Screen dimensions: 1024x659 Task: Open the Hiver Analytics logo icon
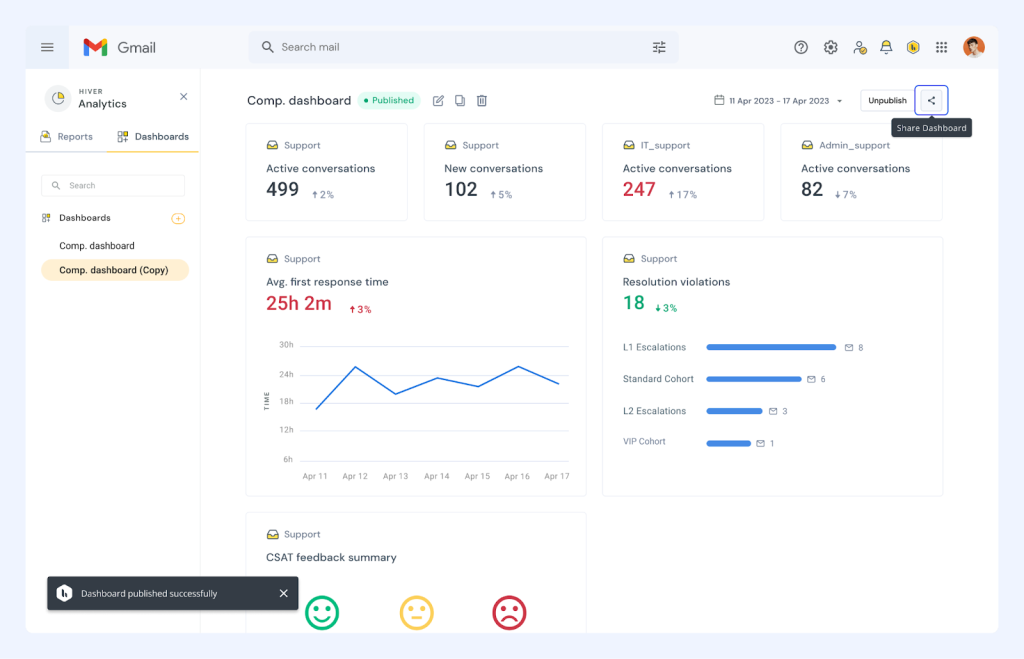tap(58, 97)
